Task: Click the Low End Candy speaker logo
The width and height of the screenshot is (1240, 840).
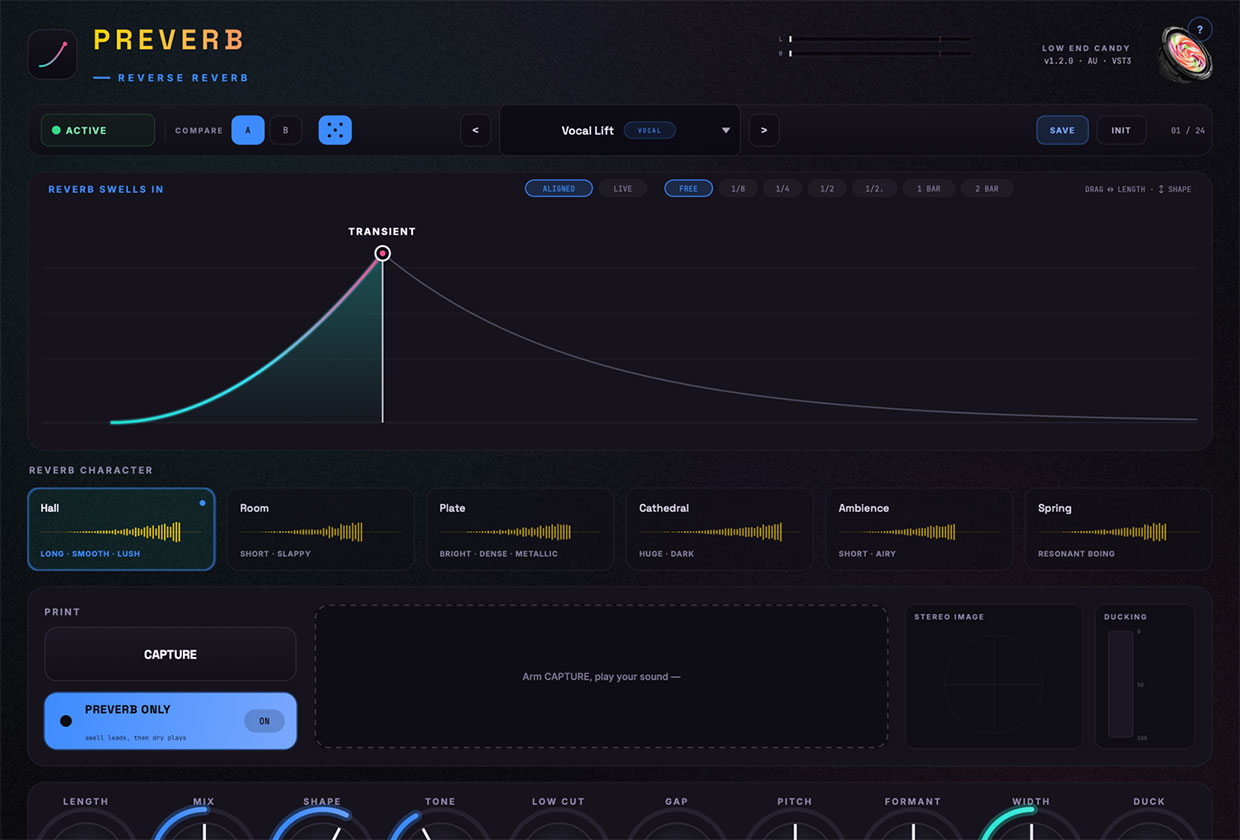Action: click(x=1186, y=54)
